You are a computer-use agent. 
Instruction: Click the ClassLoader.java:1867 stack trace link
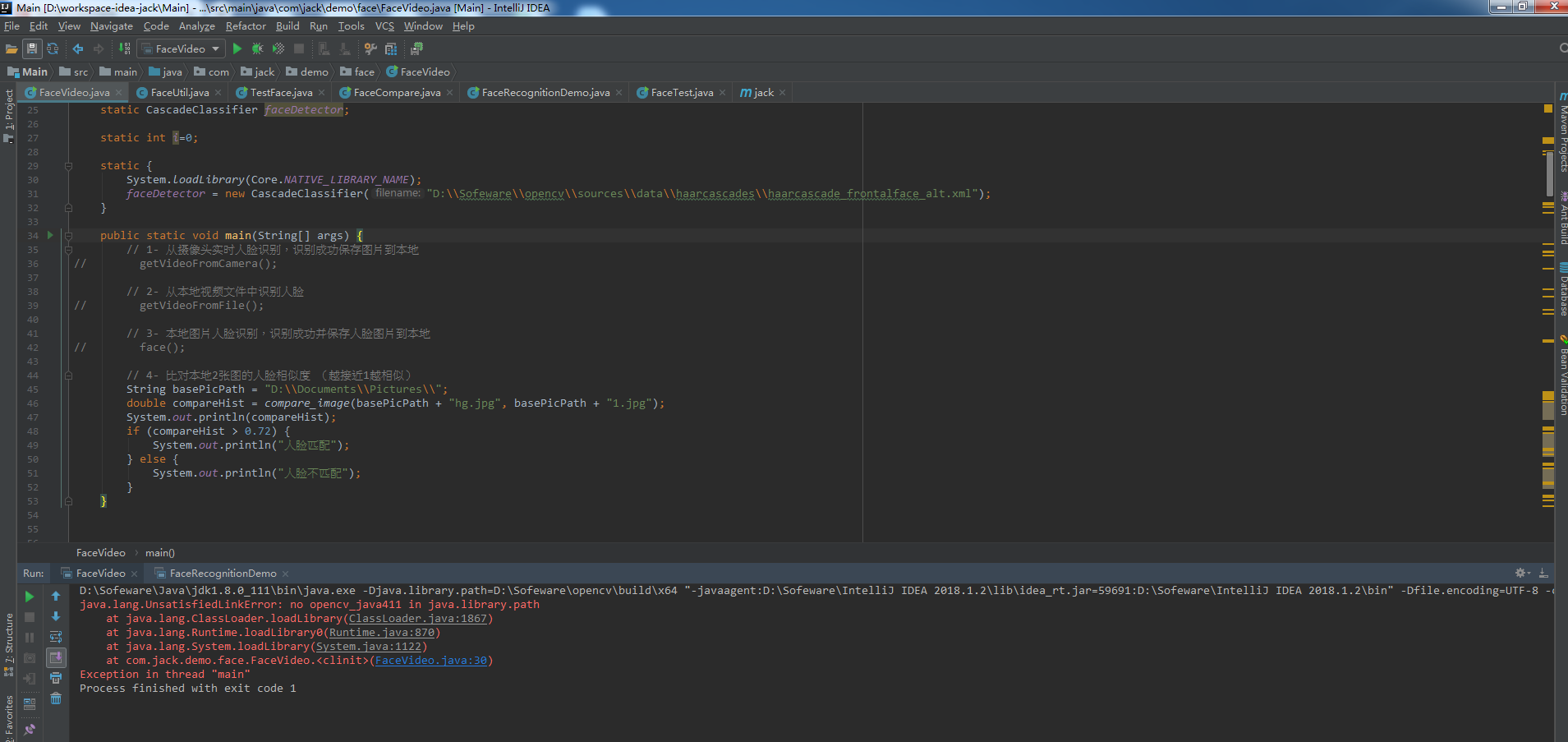tap(418, 619)
